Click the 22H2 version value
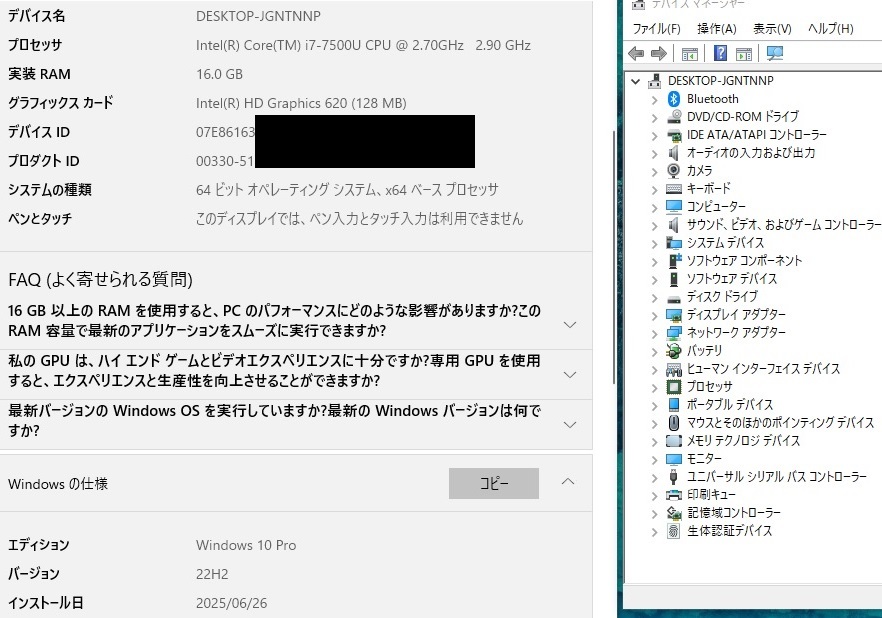 click(x=212, y=574)
